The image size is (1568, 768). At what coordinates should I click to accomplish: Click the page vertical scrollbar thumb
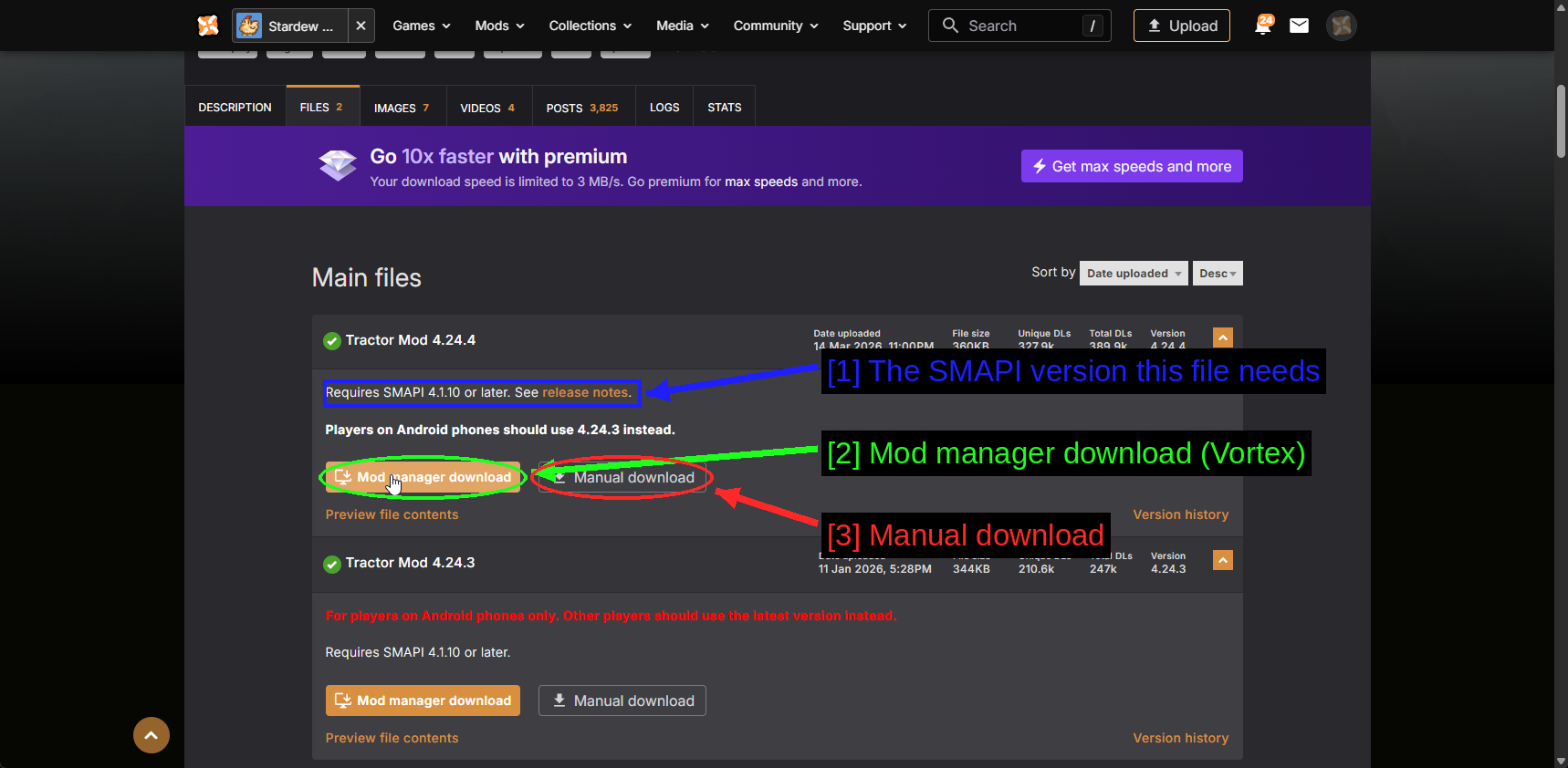1561,121
